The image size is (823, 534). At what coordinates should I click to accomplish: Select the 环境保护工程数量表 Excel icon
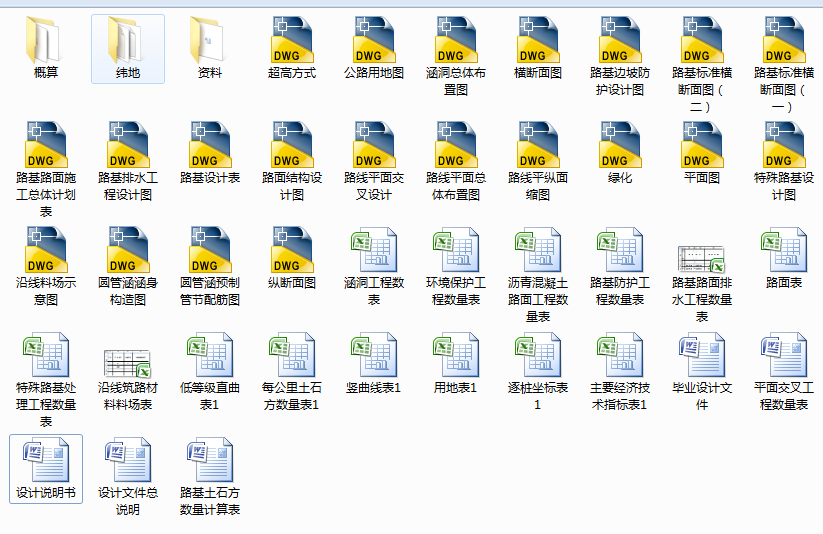(x=456, y=250)
